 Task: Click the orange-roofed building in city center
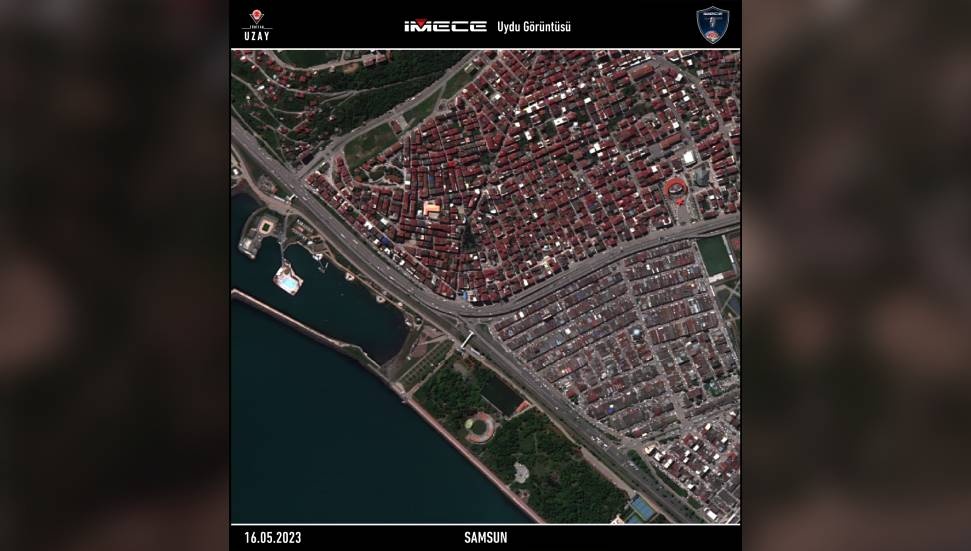coord(432,208)
